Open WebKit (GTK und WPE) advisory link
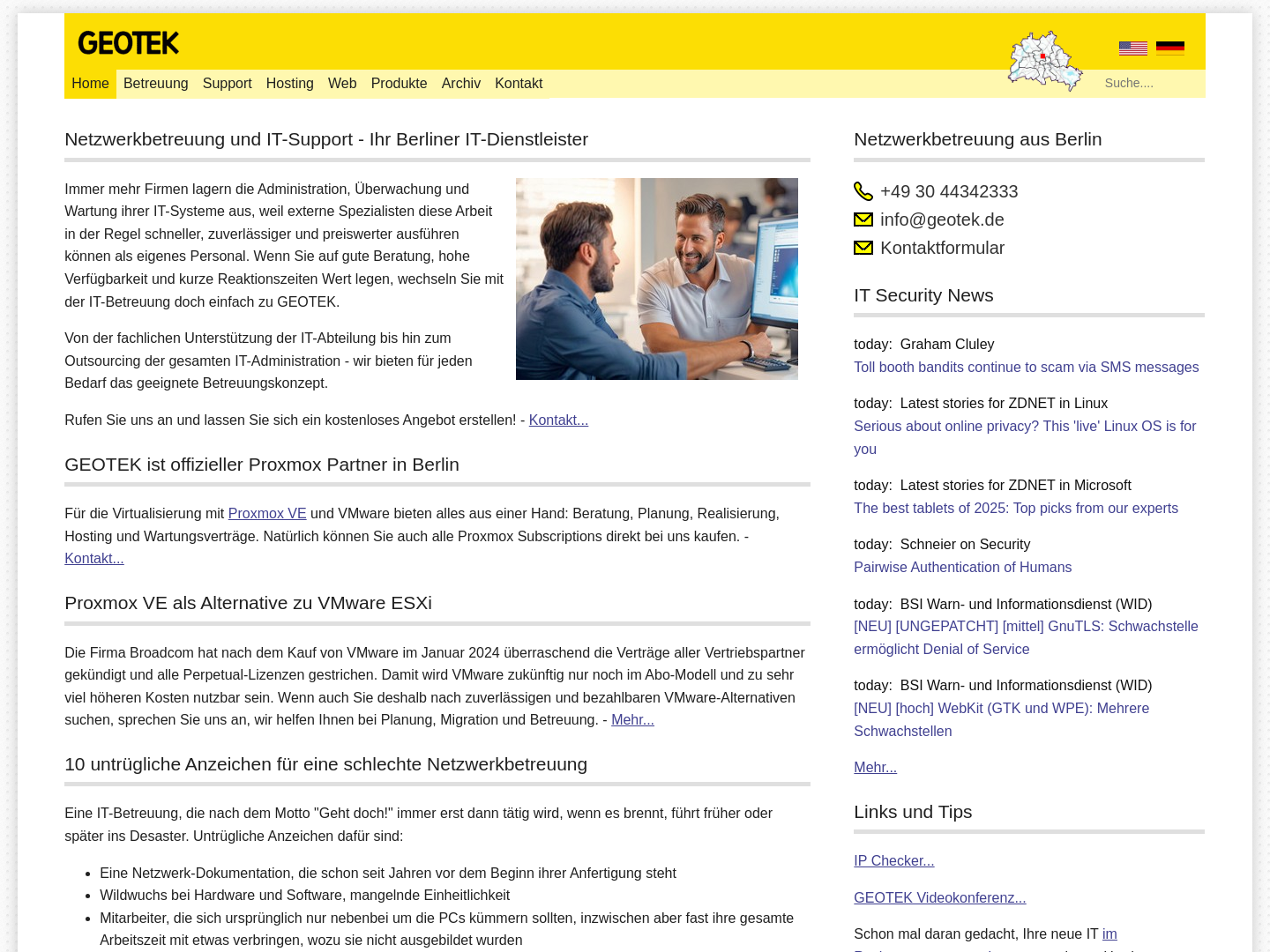Viewport: 1270px width, 952px height. coord(1001,720)
